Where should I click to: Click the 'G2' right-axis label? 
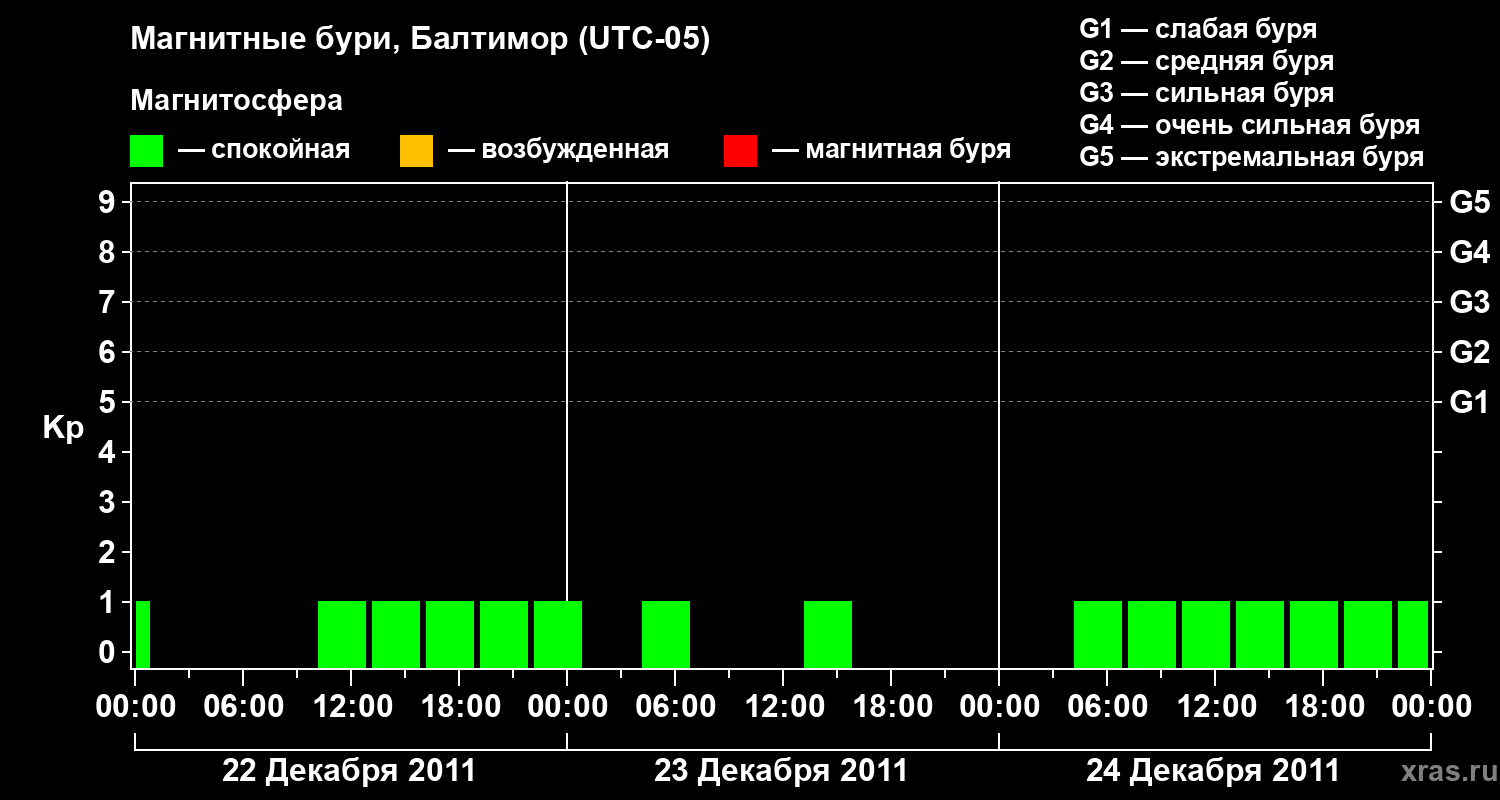click(x=1470, y=352)
